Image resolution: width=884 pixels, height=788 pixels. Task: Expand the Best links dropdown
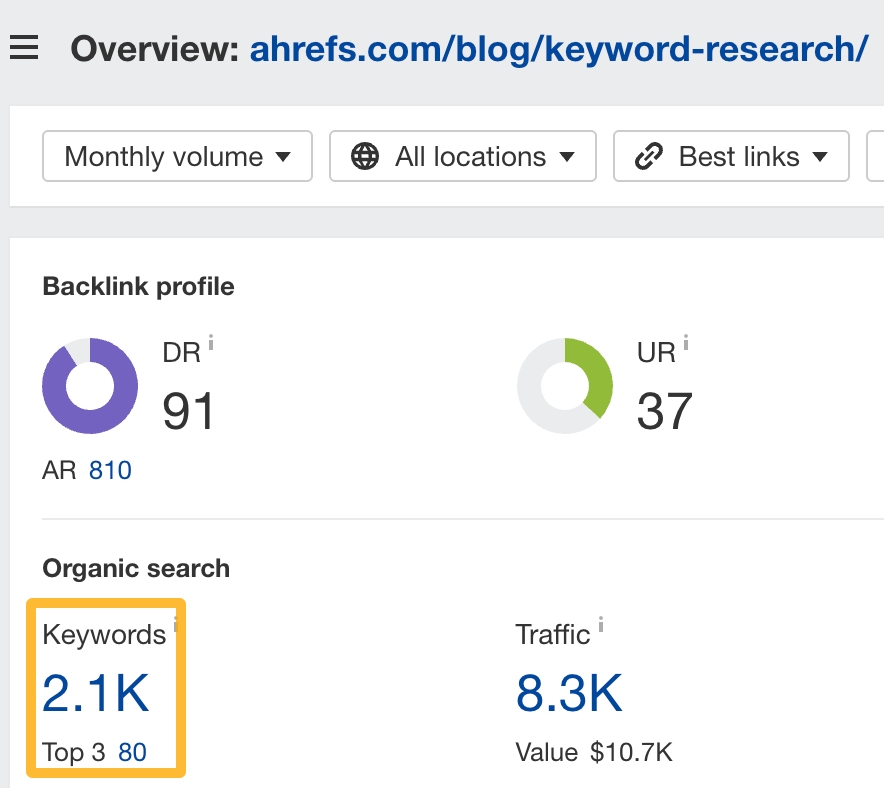click(731, 156)
